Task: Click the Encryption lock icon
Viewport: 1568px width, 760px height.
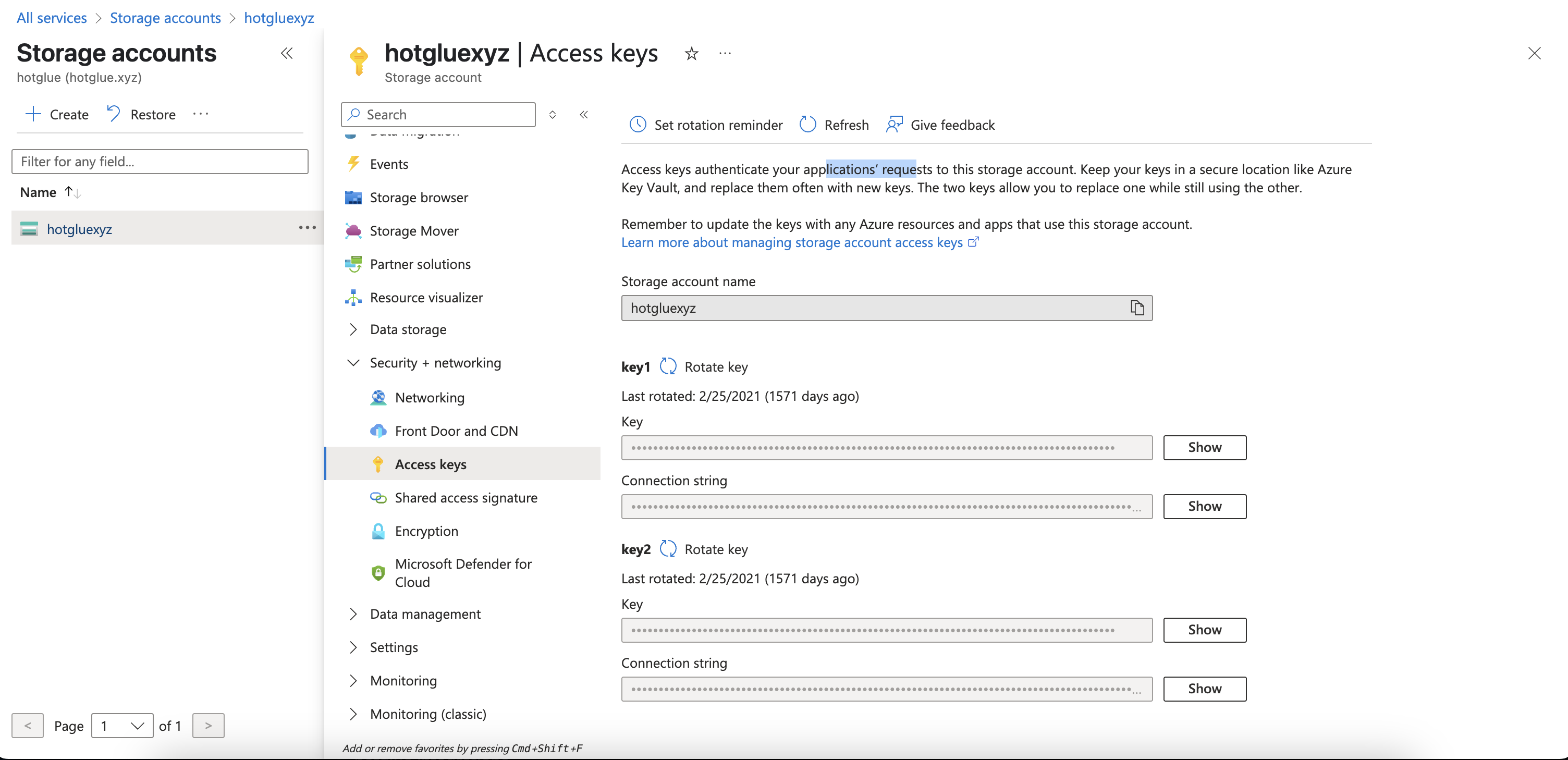Action: 378,531
